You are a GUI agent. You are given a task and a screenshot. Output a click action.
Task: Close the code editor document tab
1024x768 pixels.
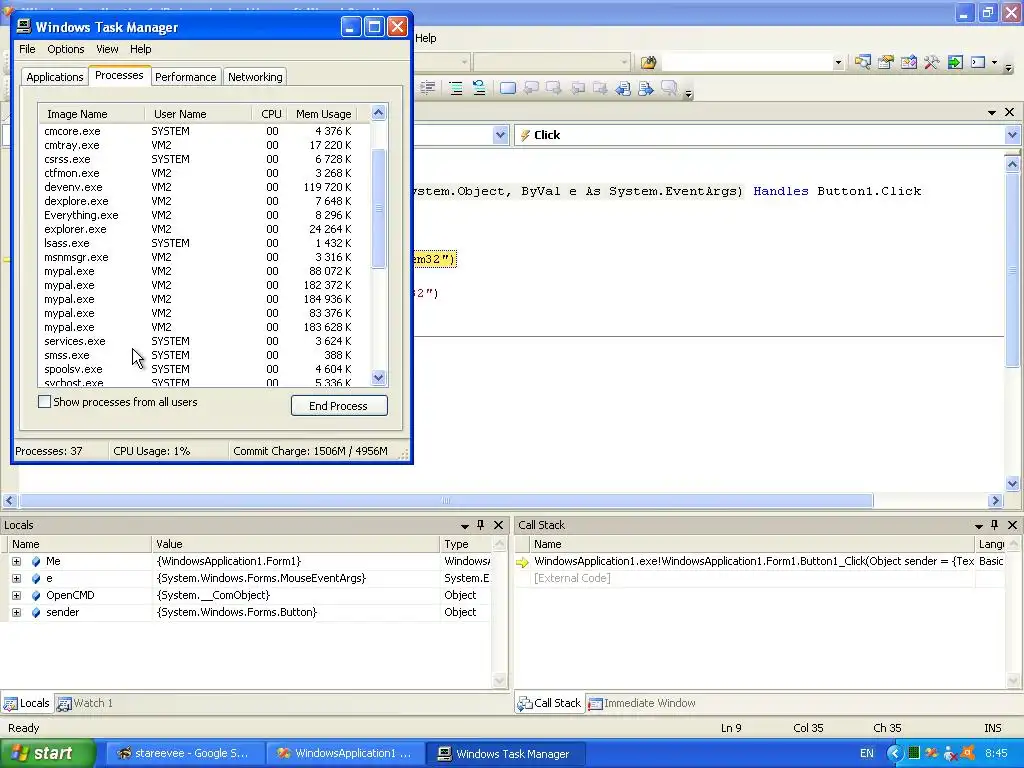[1009, 112]
